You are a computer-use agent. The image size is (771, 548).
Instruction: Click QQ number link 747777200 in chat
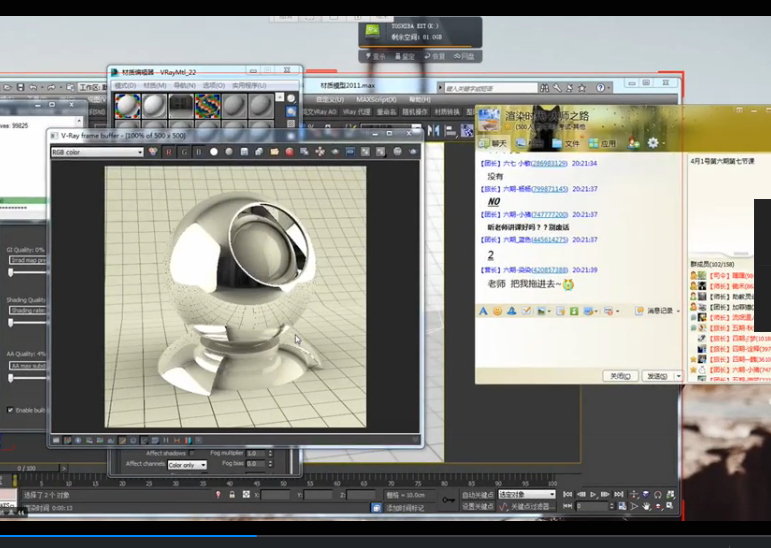[550, 214]
